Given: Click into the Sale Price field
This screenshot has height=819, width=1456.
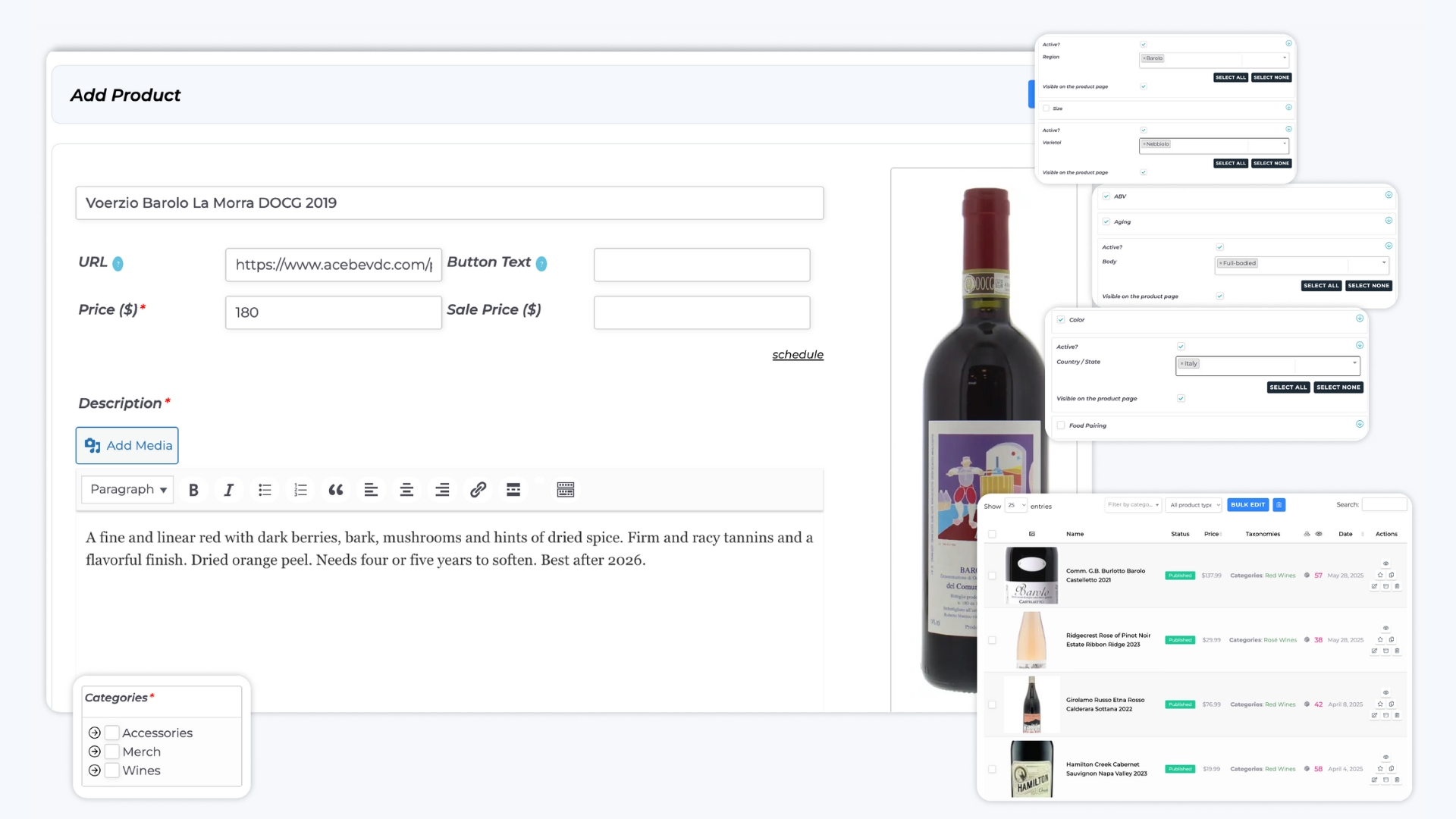Looking at the screenshot, I should coord(701,312).
